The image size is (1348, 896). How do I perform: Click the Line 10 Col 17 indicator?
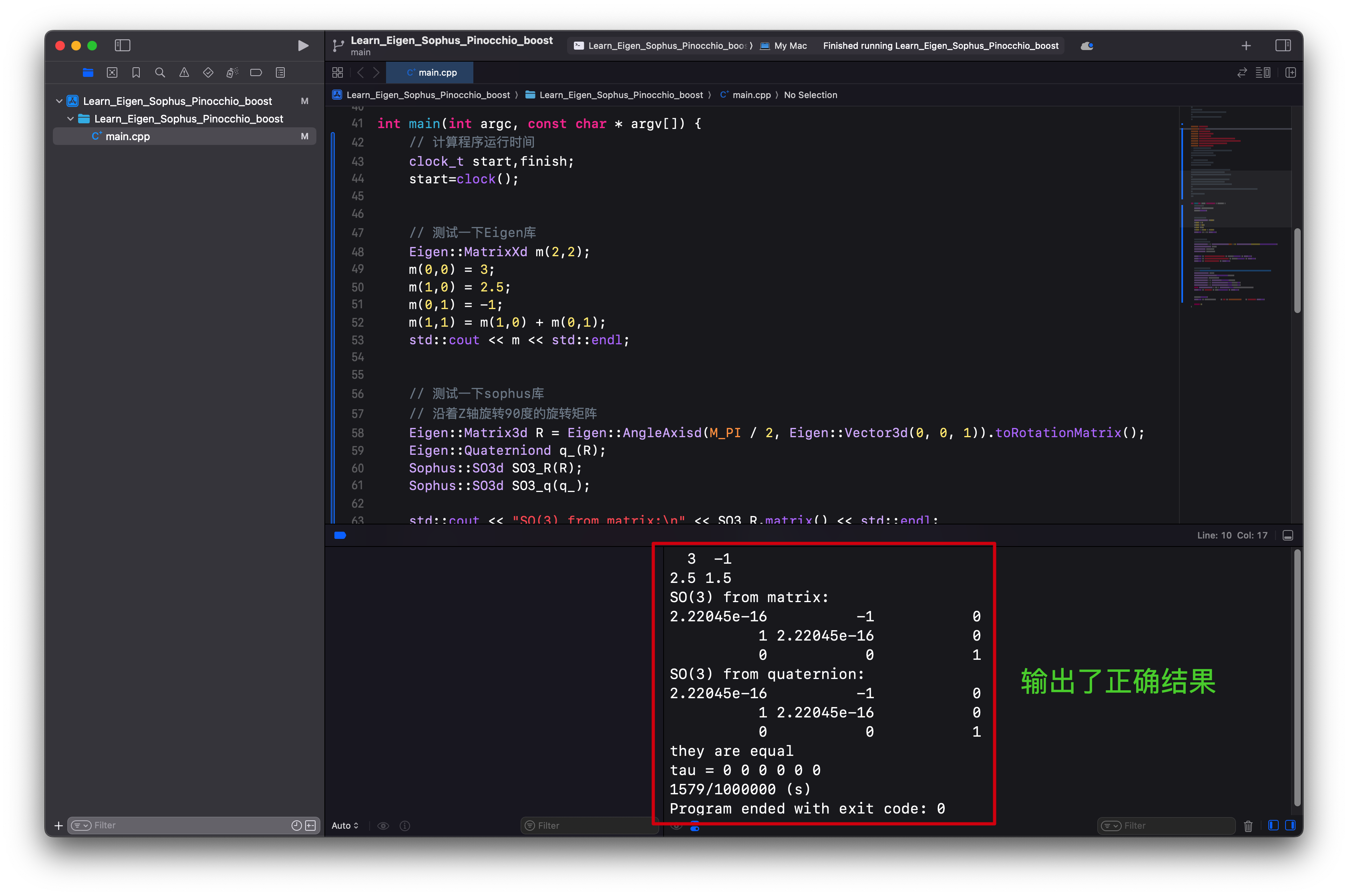(x=1232, y=535)
